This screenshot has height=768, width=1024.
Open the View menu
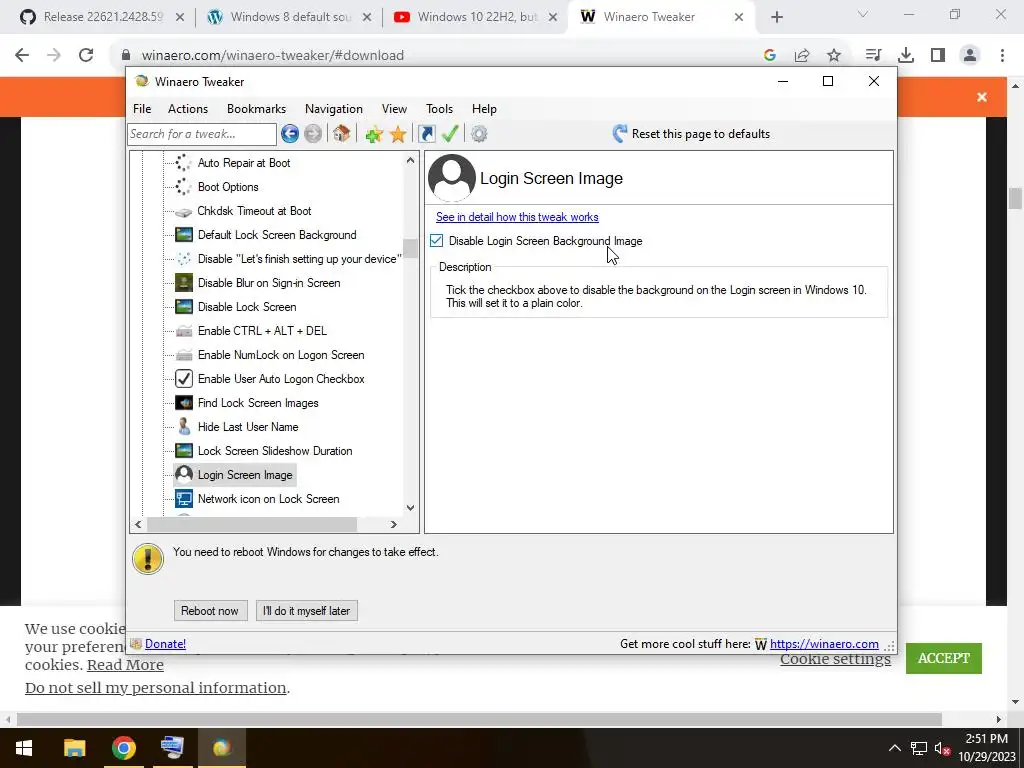click(394, 109)
